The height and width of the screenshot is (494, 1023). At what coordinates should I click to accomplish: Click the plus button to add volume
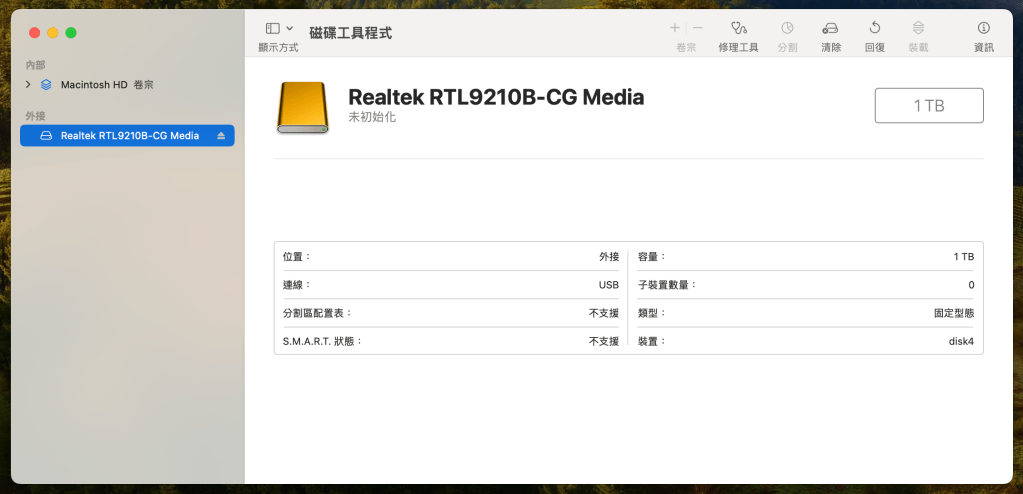click(x=675, y=28)
